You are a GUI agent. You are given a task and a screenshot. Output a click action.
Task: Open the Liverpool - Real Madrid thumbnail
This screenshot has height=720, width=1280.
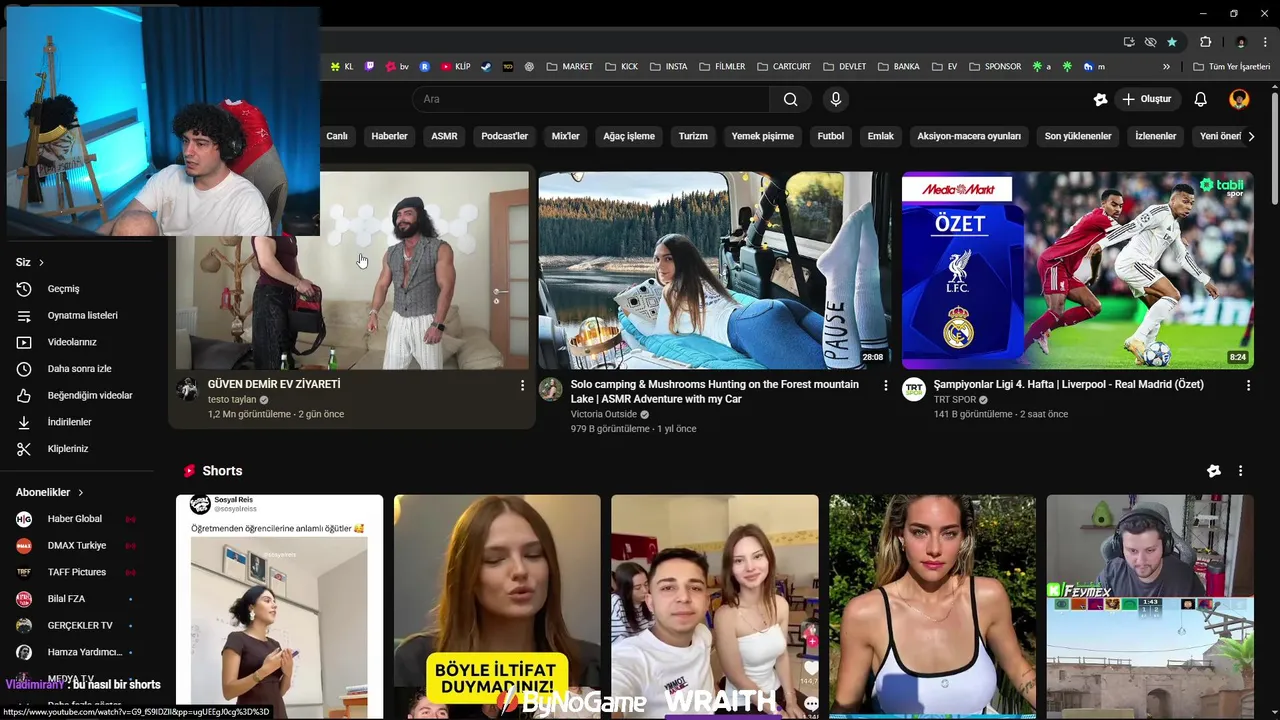[x=1077, y=270]
